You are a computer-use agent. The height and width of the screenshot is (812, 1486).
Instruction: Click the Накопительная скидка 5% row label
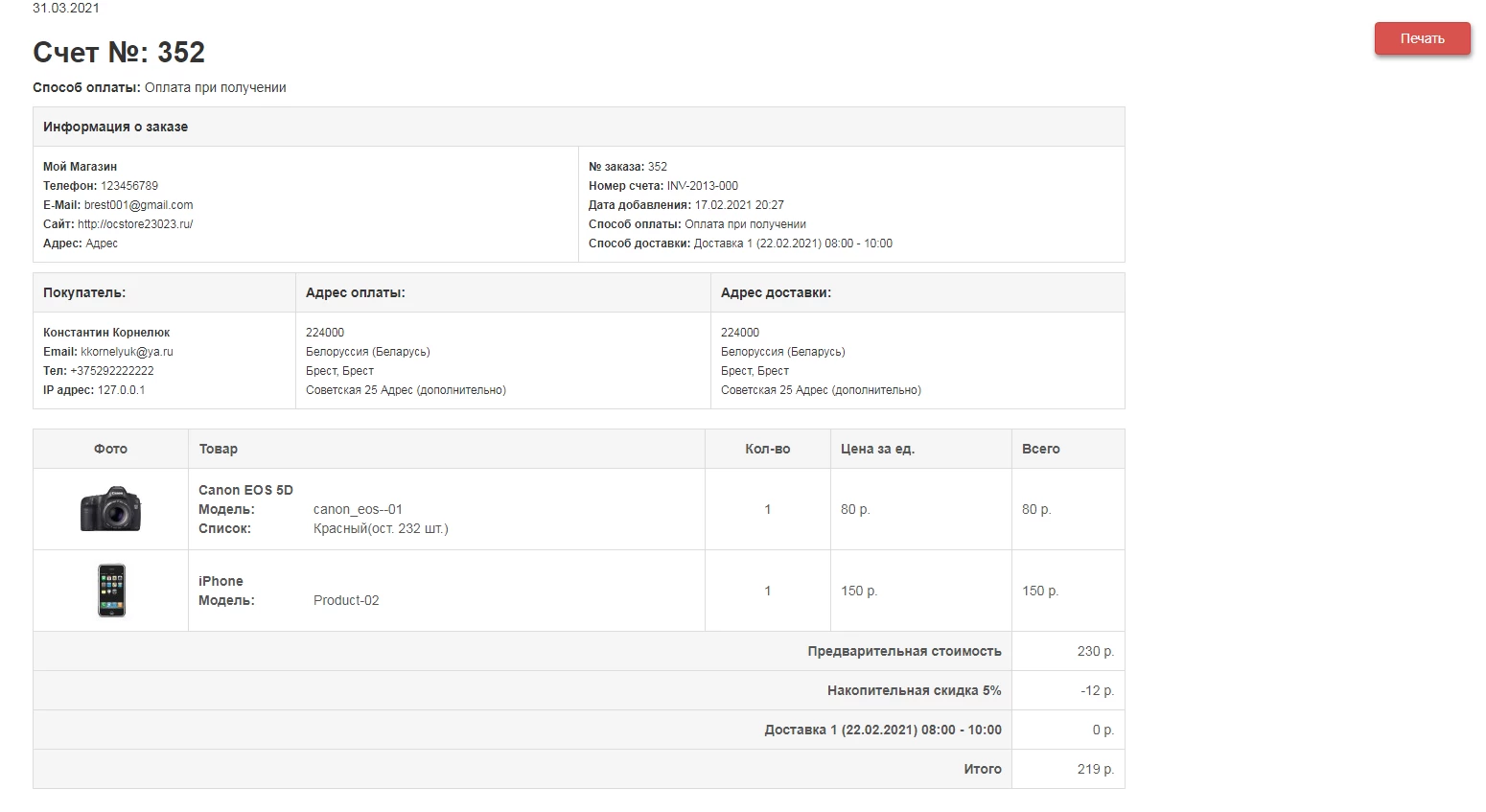click(x=915, y=690)
